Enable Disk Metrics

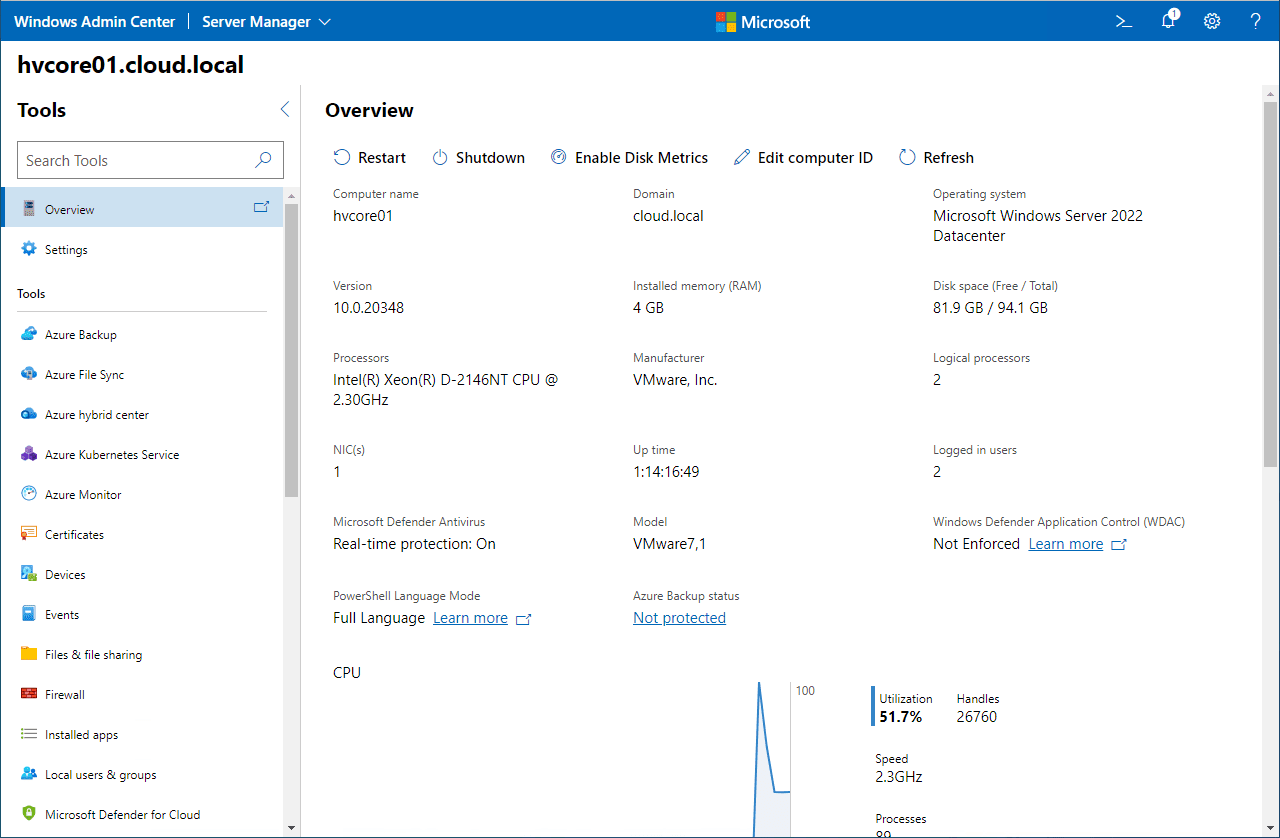629,158
